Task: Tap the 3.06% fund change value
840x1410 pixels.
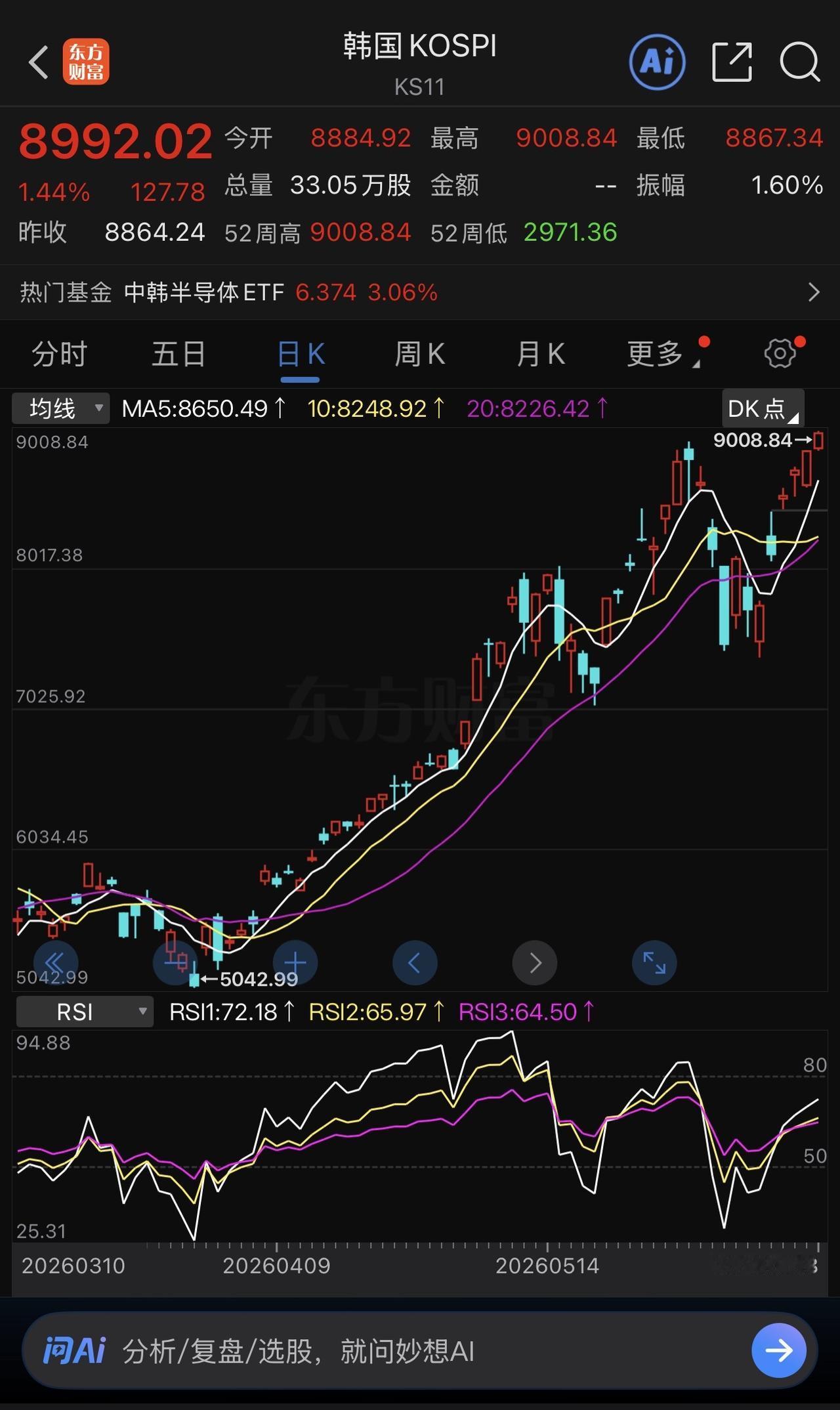Action: tap(402, 292)
